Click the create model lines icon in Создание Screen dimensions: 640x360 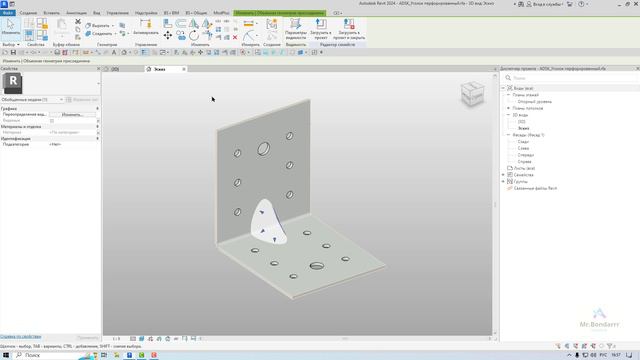coord(271,24)
